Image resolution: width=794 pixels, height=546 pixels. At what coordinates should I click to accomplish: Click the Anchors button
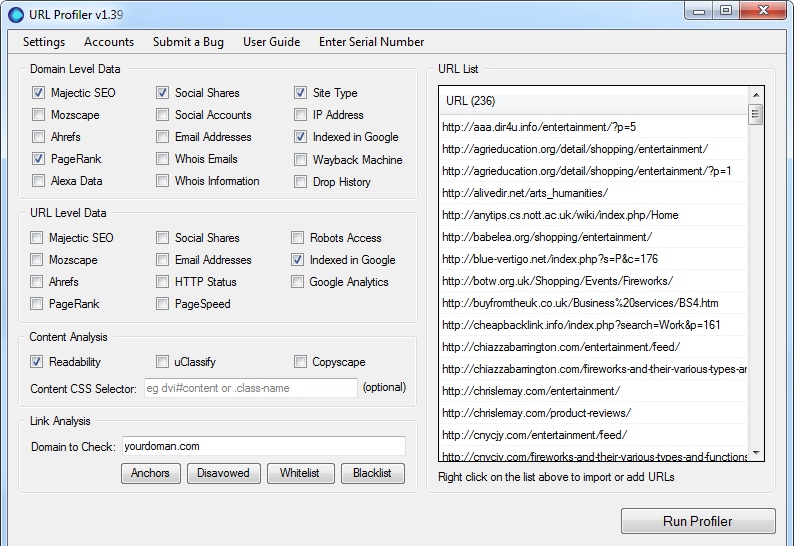pos(151,473)
